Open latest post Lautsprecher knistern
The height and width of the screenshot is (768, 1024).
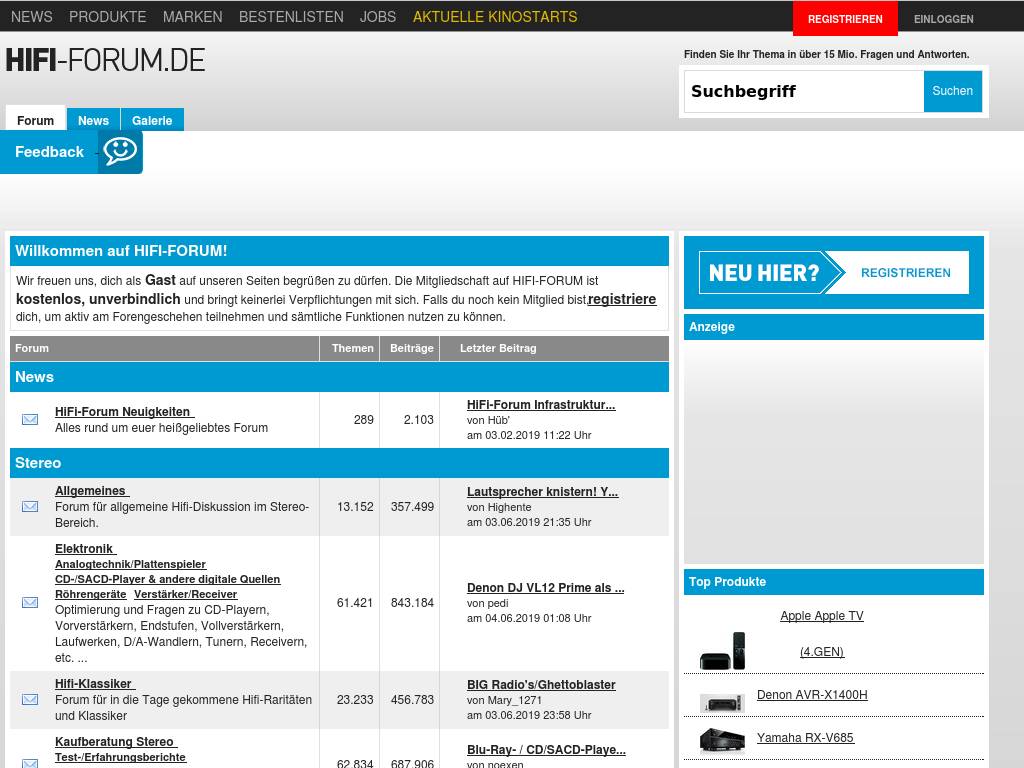pos(542,491)
